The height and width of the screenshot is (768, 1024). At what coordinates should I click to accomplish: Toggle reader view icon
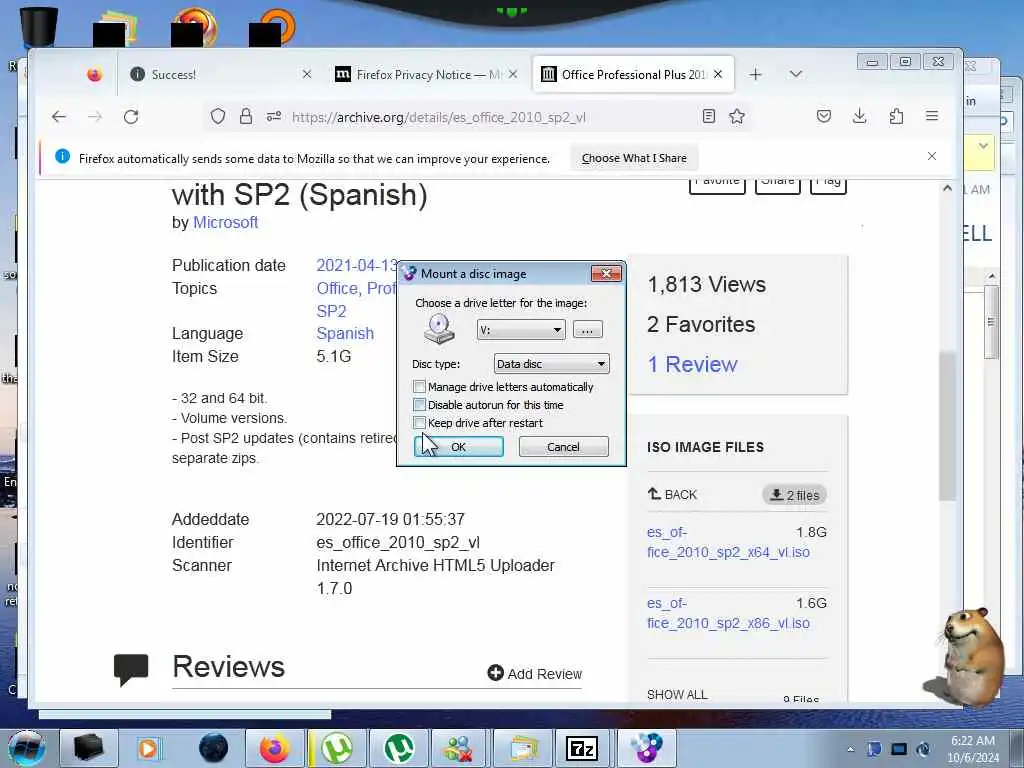click(709, 117)
